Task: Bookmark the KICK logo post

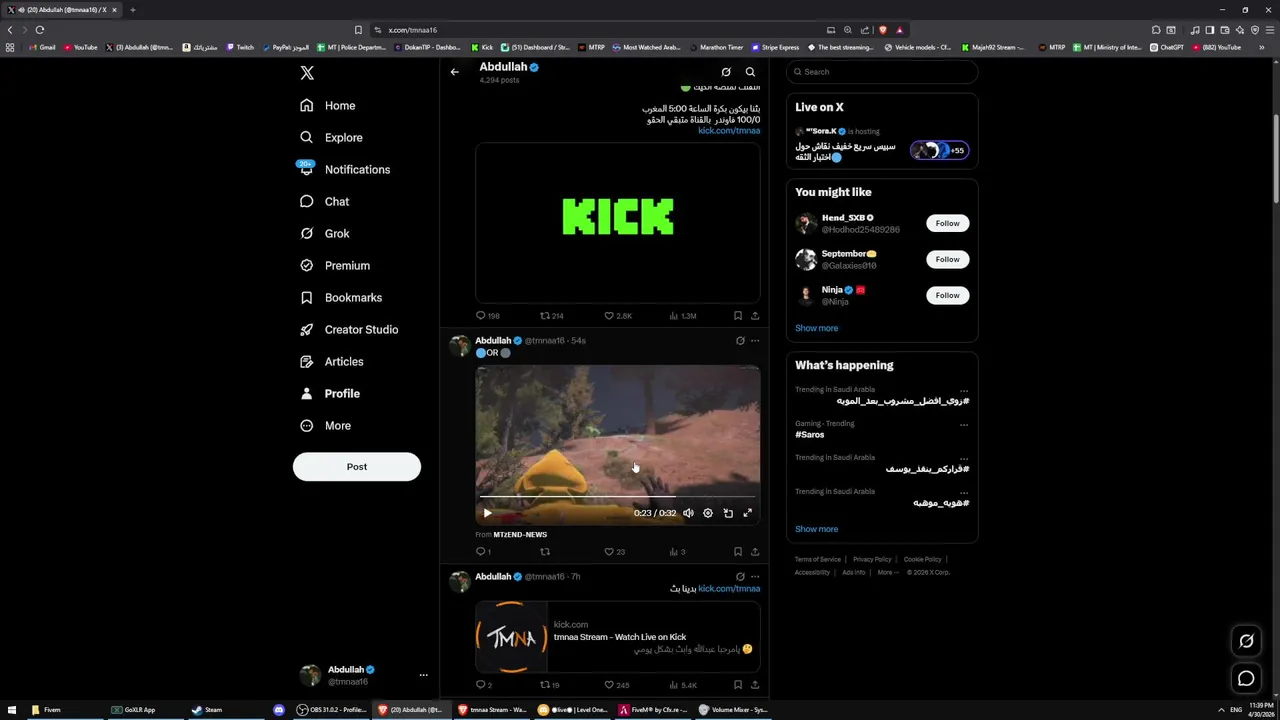Action: 738,316
